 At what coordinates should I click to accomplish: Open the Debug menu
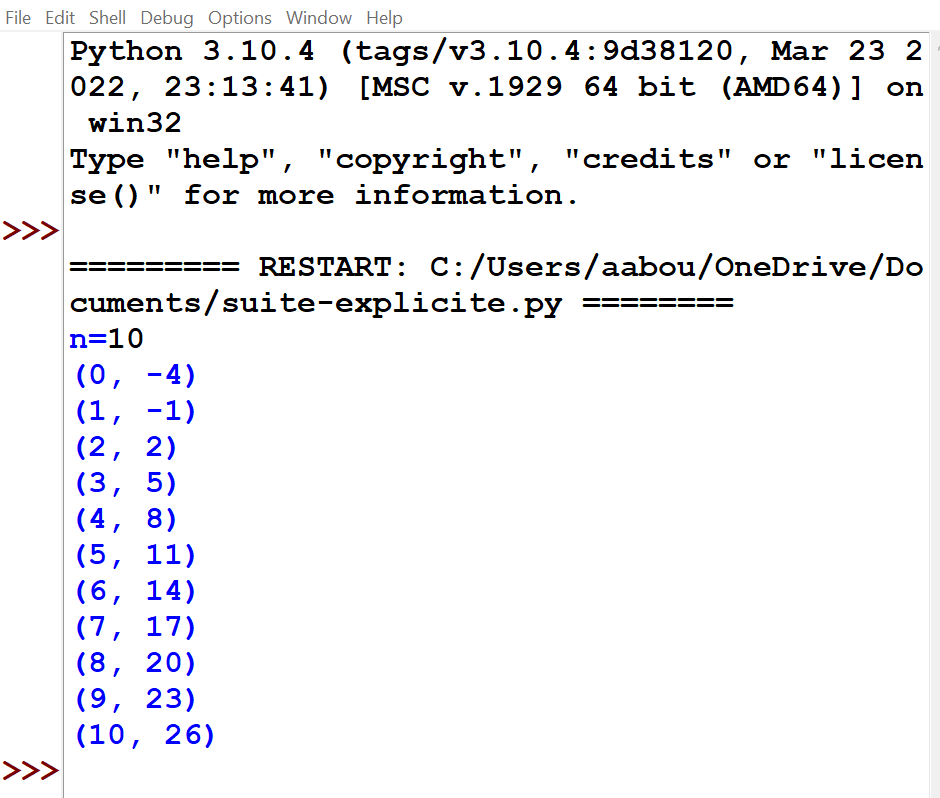[167, 18]
